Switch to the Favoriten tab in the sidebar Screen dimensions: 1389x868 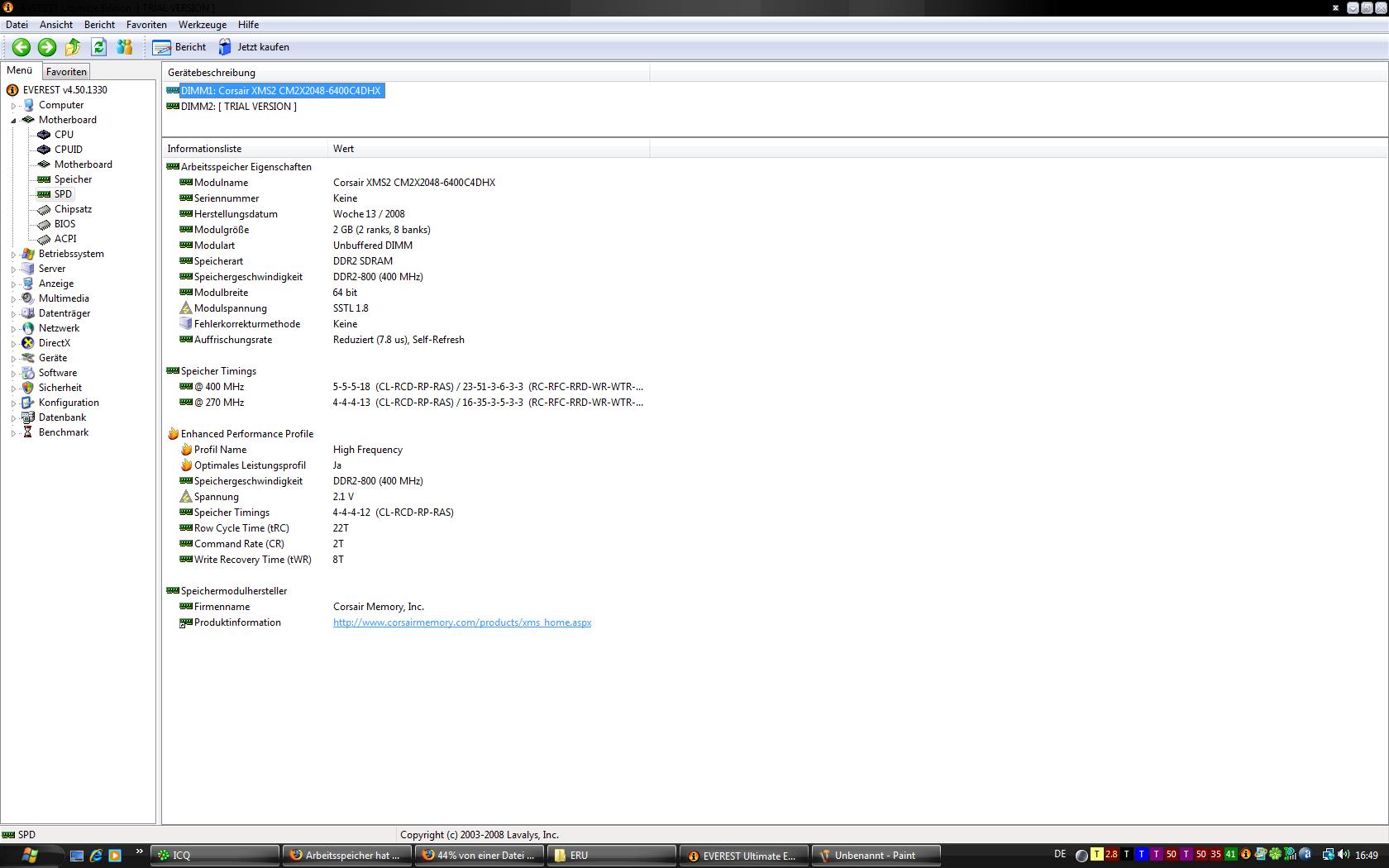(66, 72)
